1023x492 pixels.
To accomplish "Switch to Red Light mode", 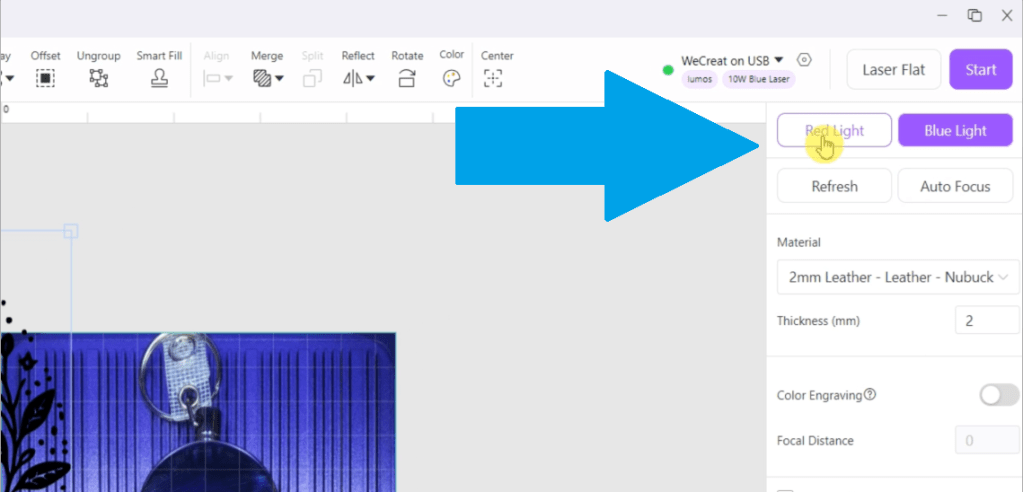I will (x=834, y=131).
